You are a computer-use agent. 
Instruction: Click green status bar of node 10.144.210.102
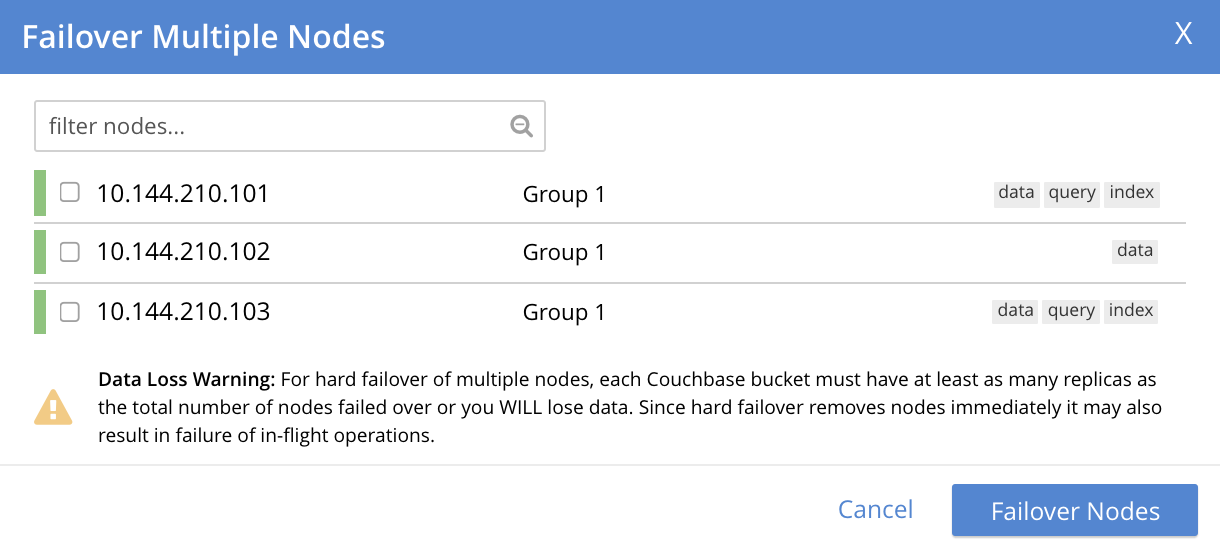coord(40,252)
